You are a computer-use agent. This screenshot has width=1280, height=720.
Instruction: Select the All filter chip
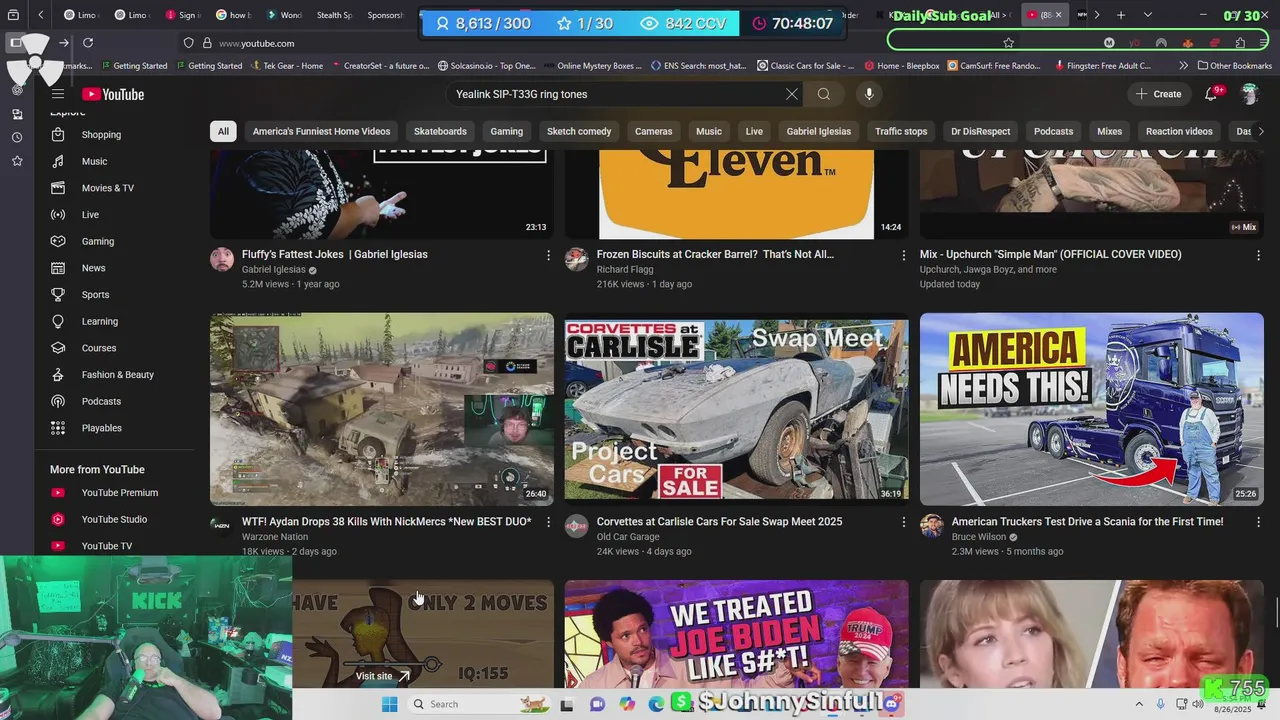click(223, 131)
